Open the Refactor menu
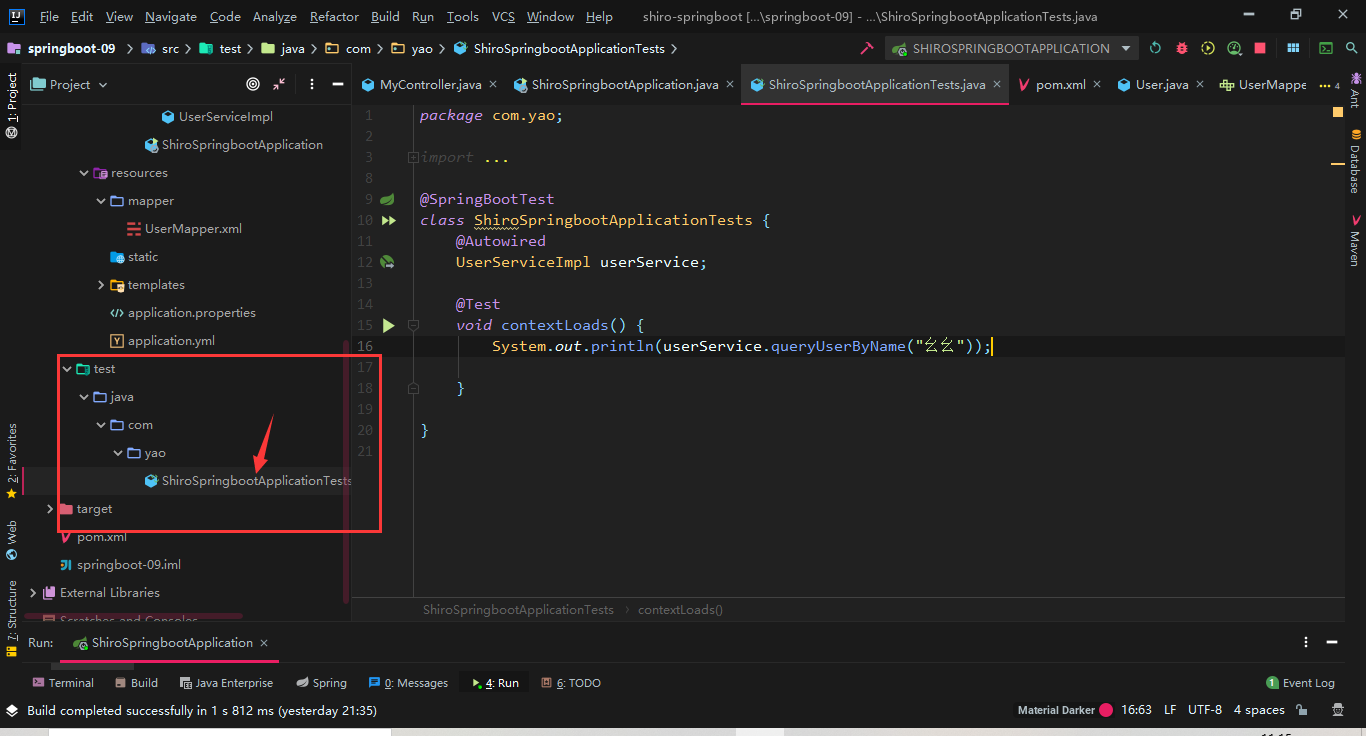Image resolution: width=1366 pixels, height=736 pixels. [334, 17]
